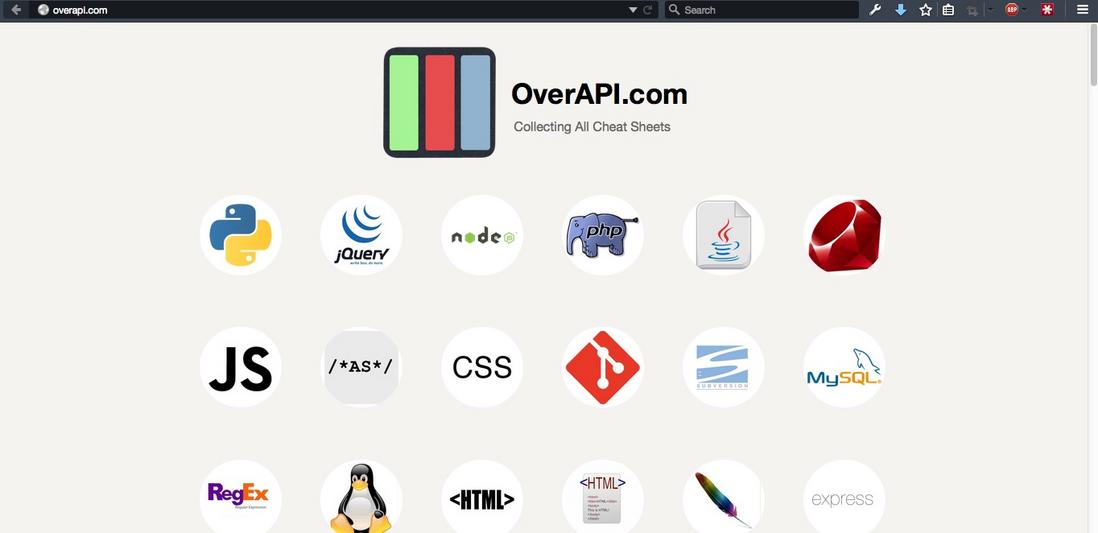Open the Java cheat sheet icon
Screen dimensions: 1098x533
723,235
